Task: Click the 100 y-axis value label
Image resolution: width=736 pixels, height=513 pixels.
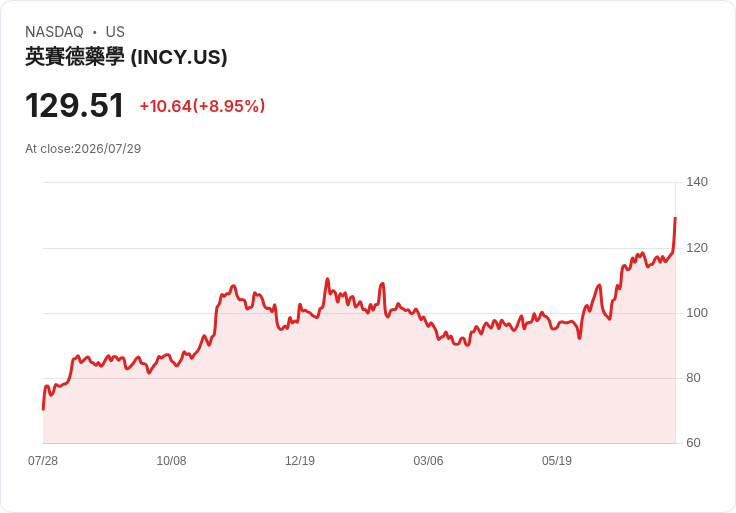Action: tap(697, 313)
